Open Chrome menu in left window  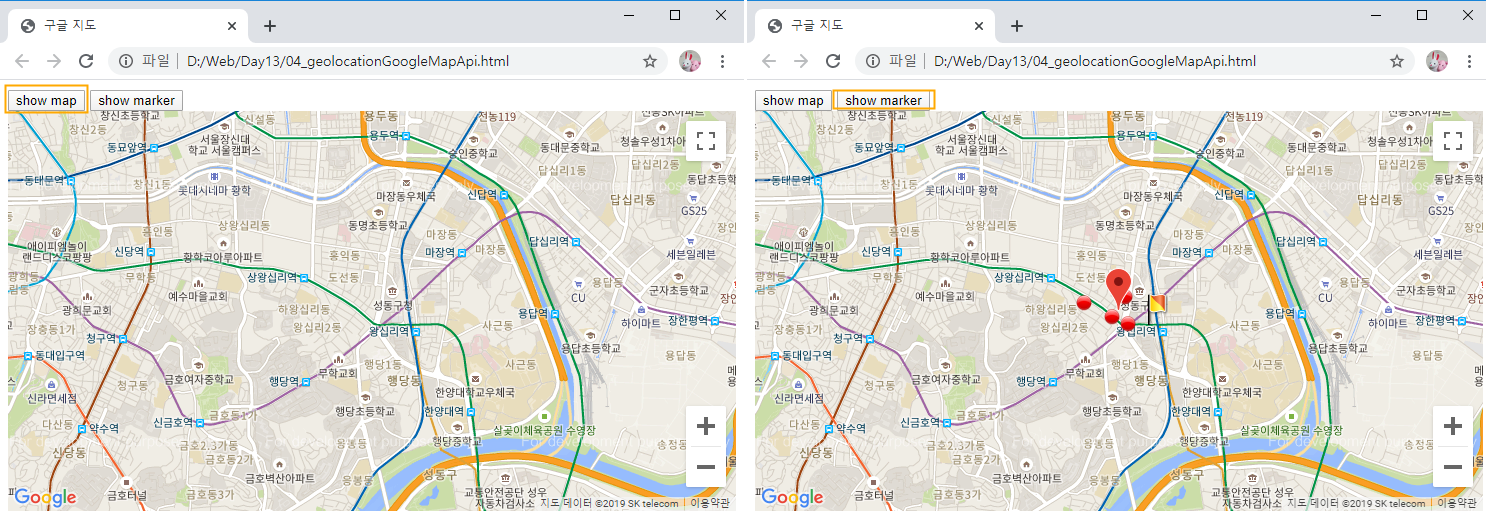coord(722,61)
